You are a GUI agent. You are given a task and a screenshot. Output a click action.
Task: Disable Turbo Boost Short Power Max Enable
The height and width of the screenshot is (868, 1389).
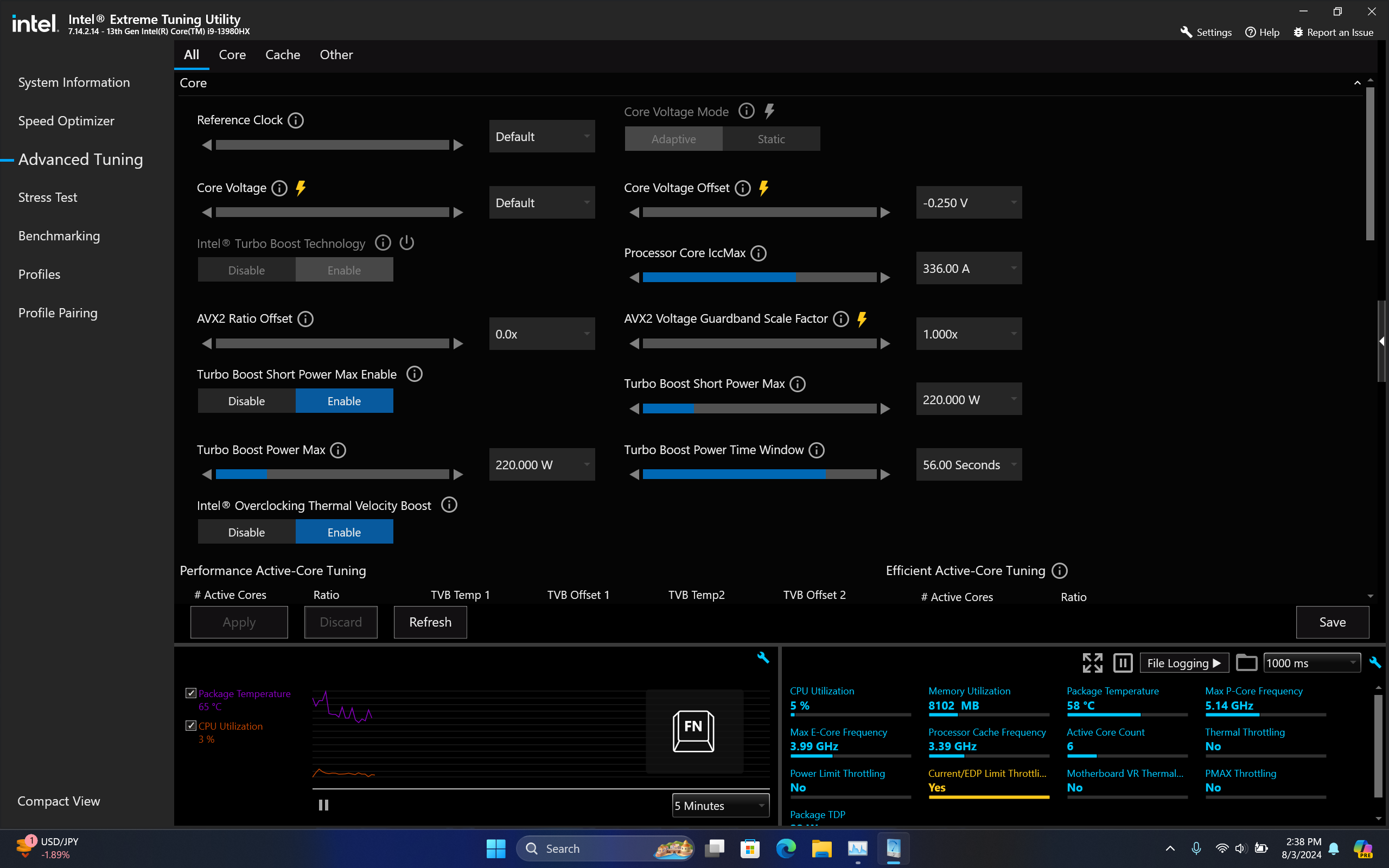click(x=247, y=401)
